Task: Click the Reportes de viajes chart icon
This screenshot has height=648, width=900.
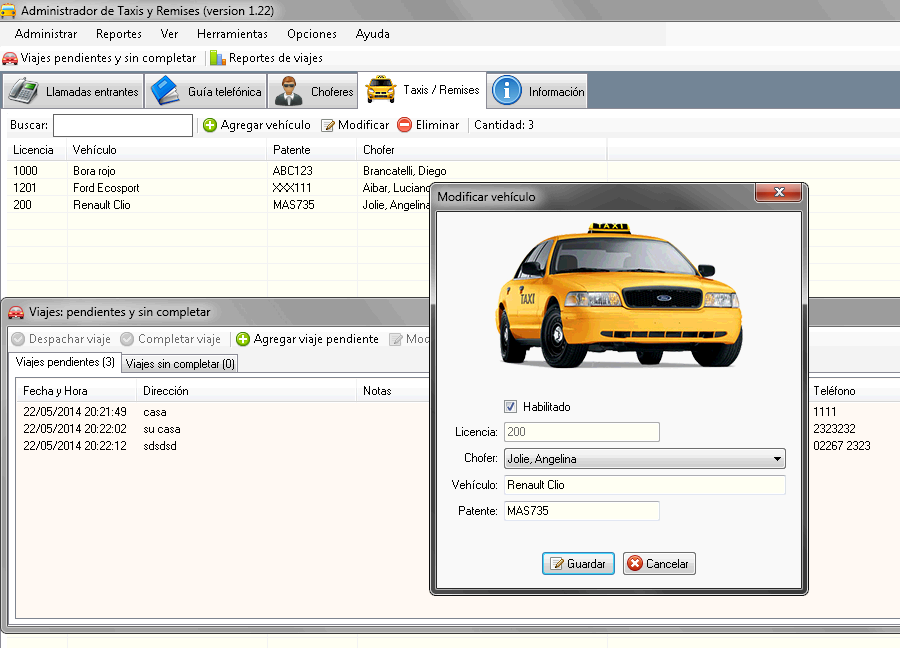Action: [218, 58]
